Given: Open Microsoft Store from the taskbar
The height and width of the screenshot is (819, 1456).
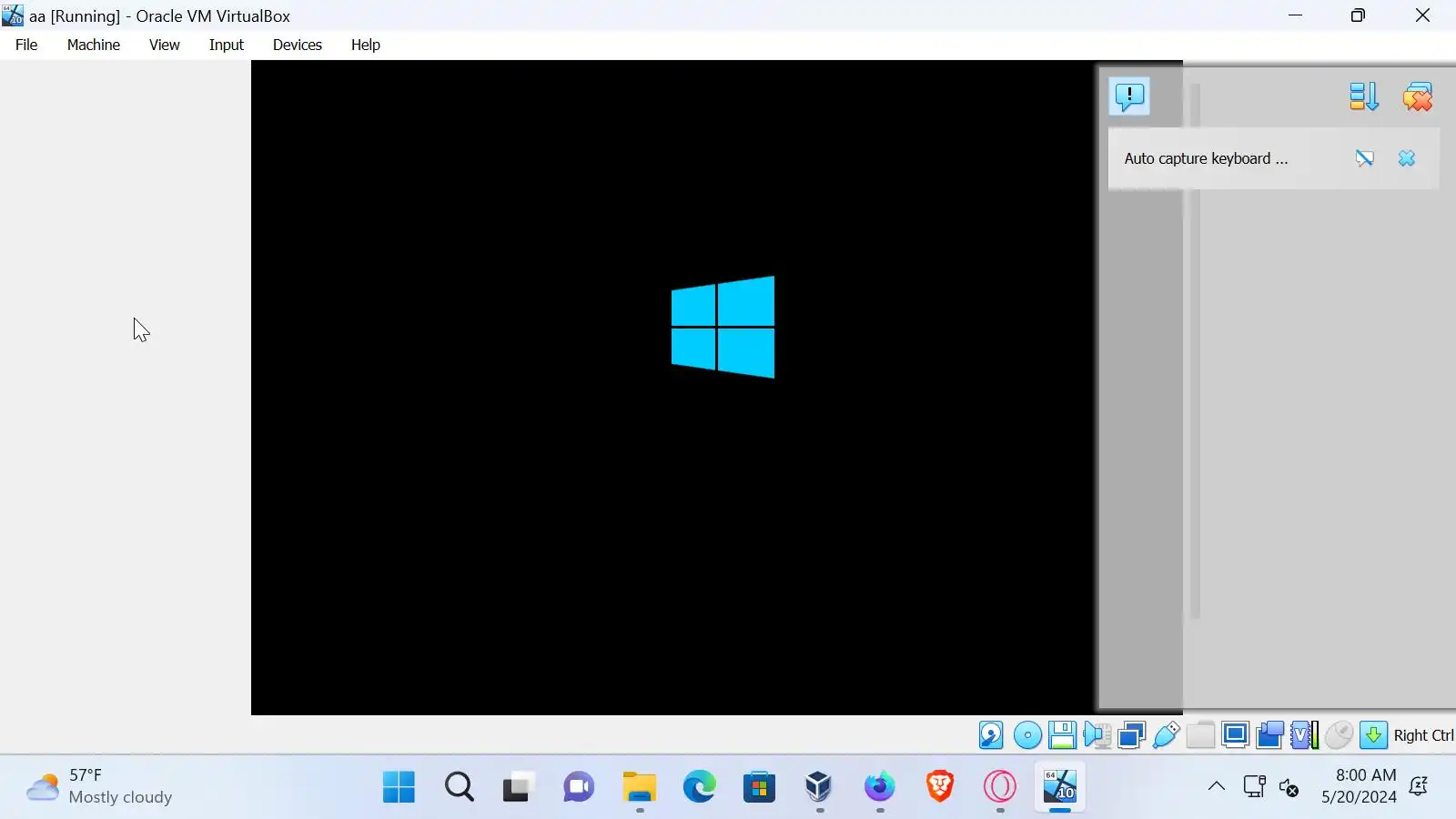Looking at the screenshot, I should point(759,787).
